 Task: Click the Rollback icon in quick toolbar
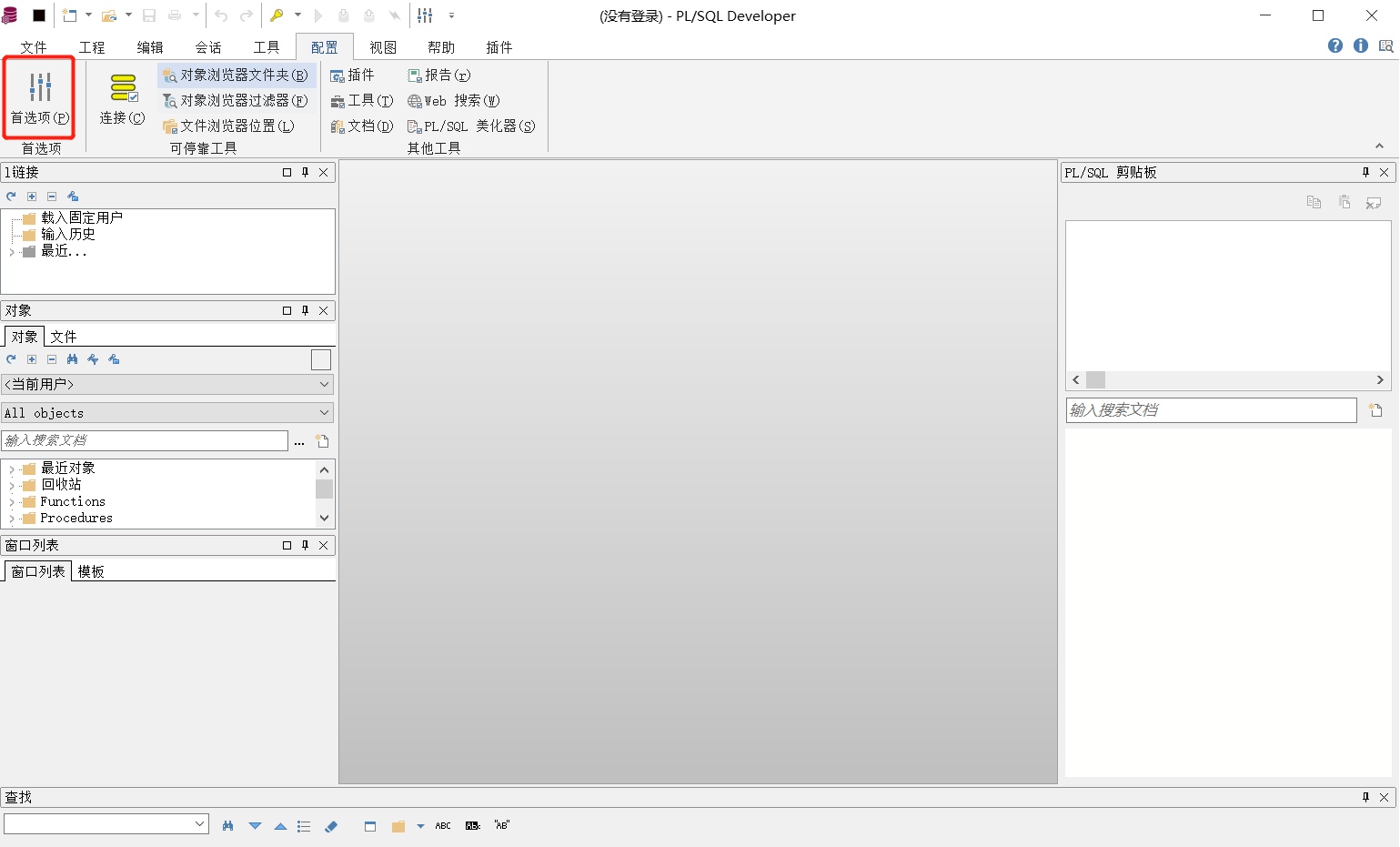[369, 15]
